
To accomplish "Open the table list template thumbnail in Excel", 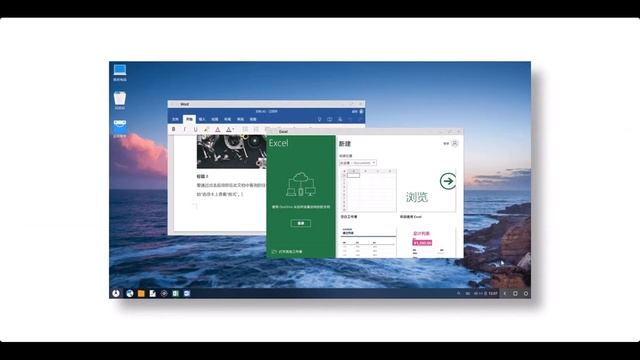I will click(x=368, y=241).
